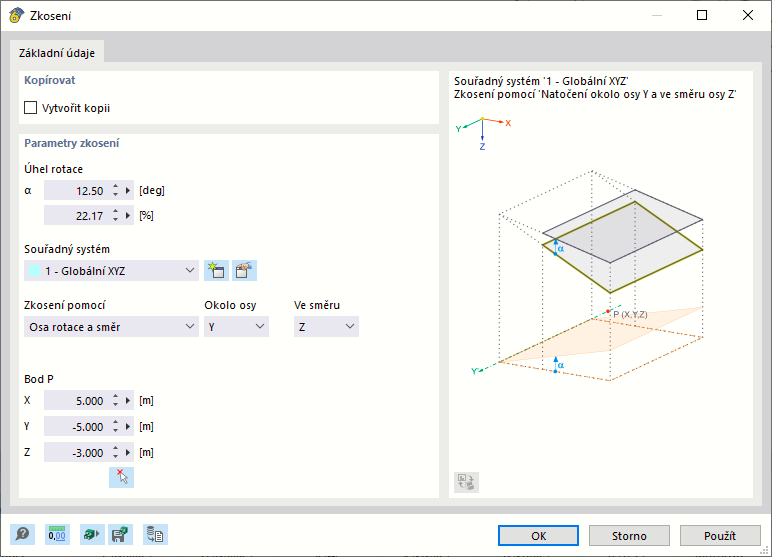Click the angle α degree input field
Screen dimensions: 772x557
click(77, 191)
